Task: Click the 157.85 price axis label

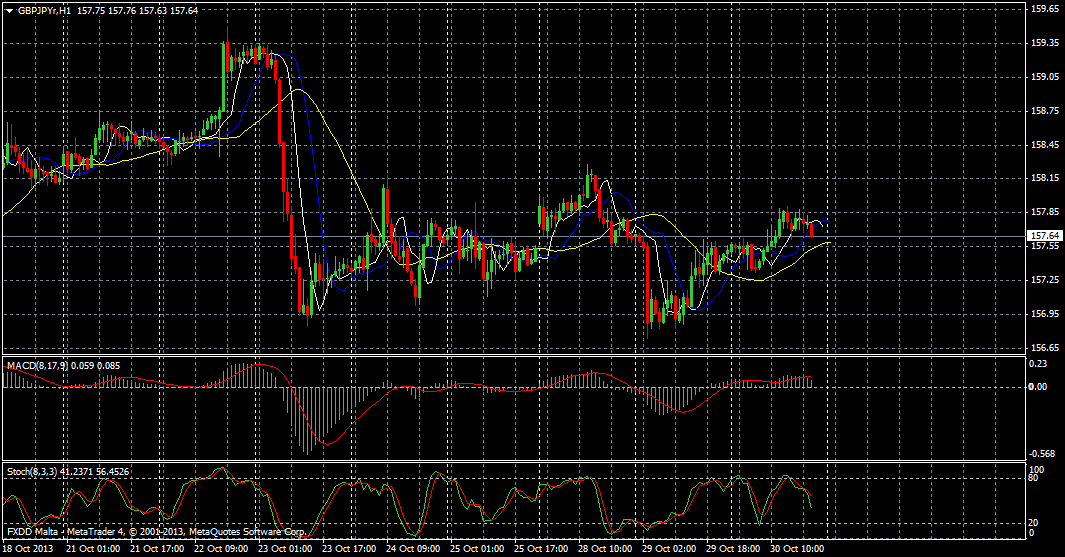Action: pos(1045,212)
